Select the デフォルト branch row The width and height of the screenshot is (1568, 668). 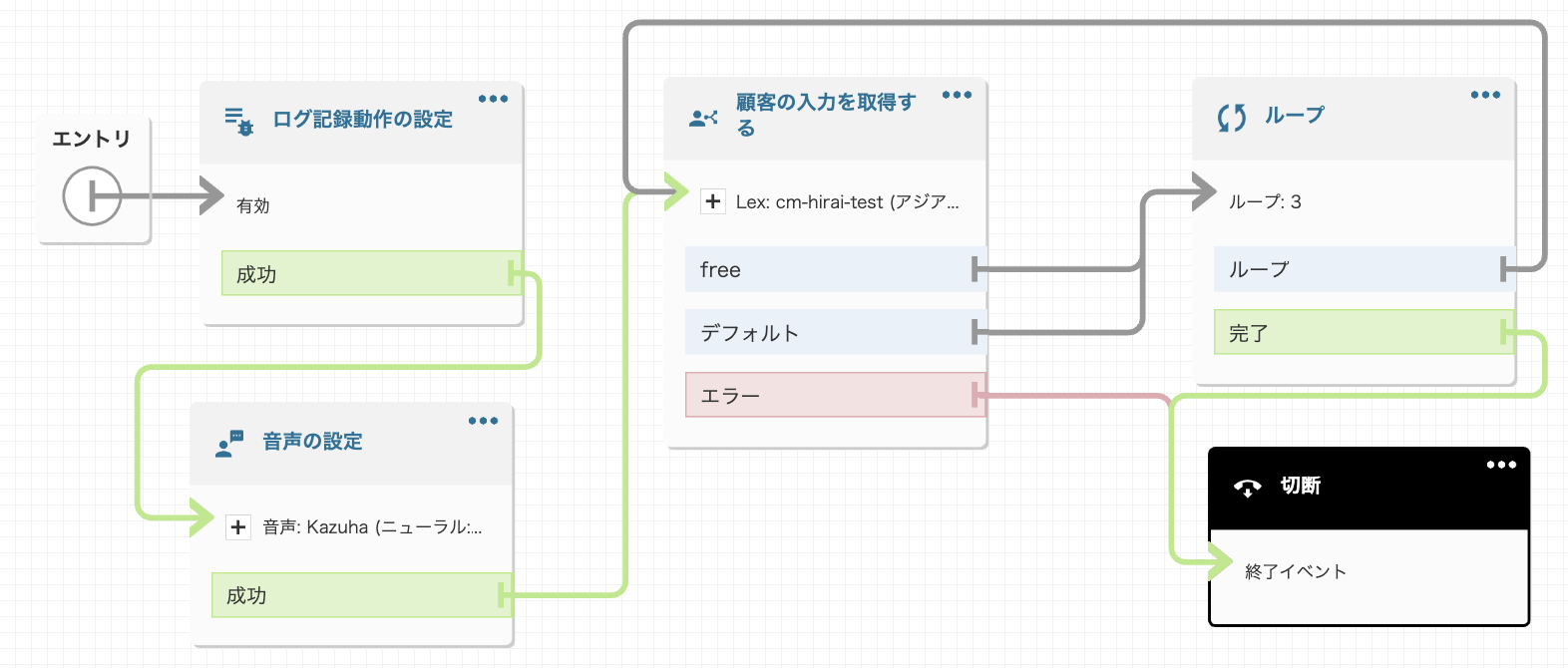pos(833,332)
